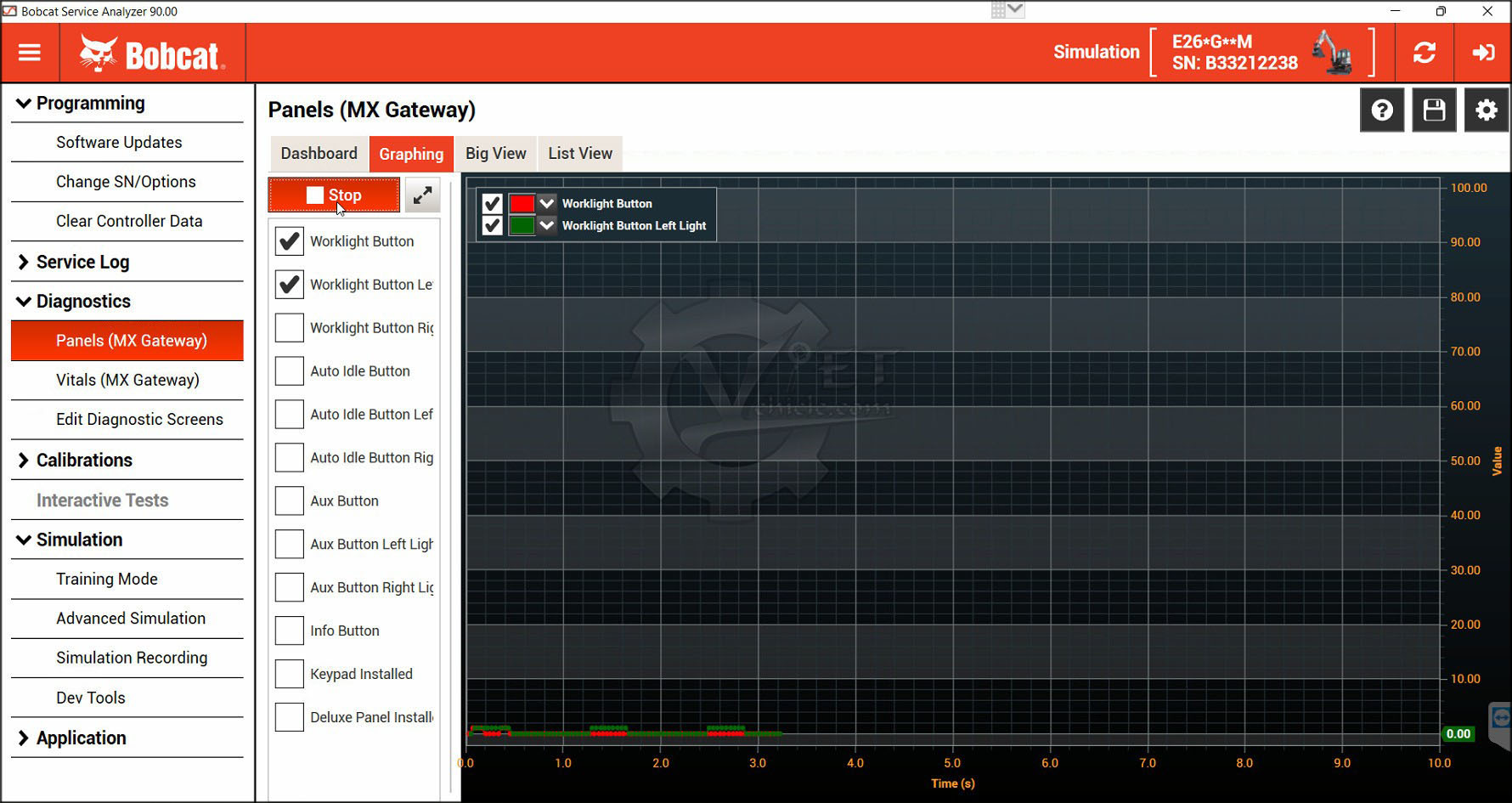Switch to the Big View tab
This screenshot has width=1512, height=803.
[496, 154]
